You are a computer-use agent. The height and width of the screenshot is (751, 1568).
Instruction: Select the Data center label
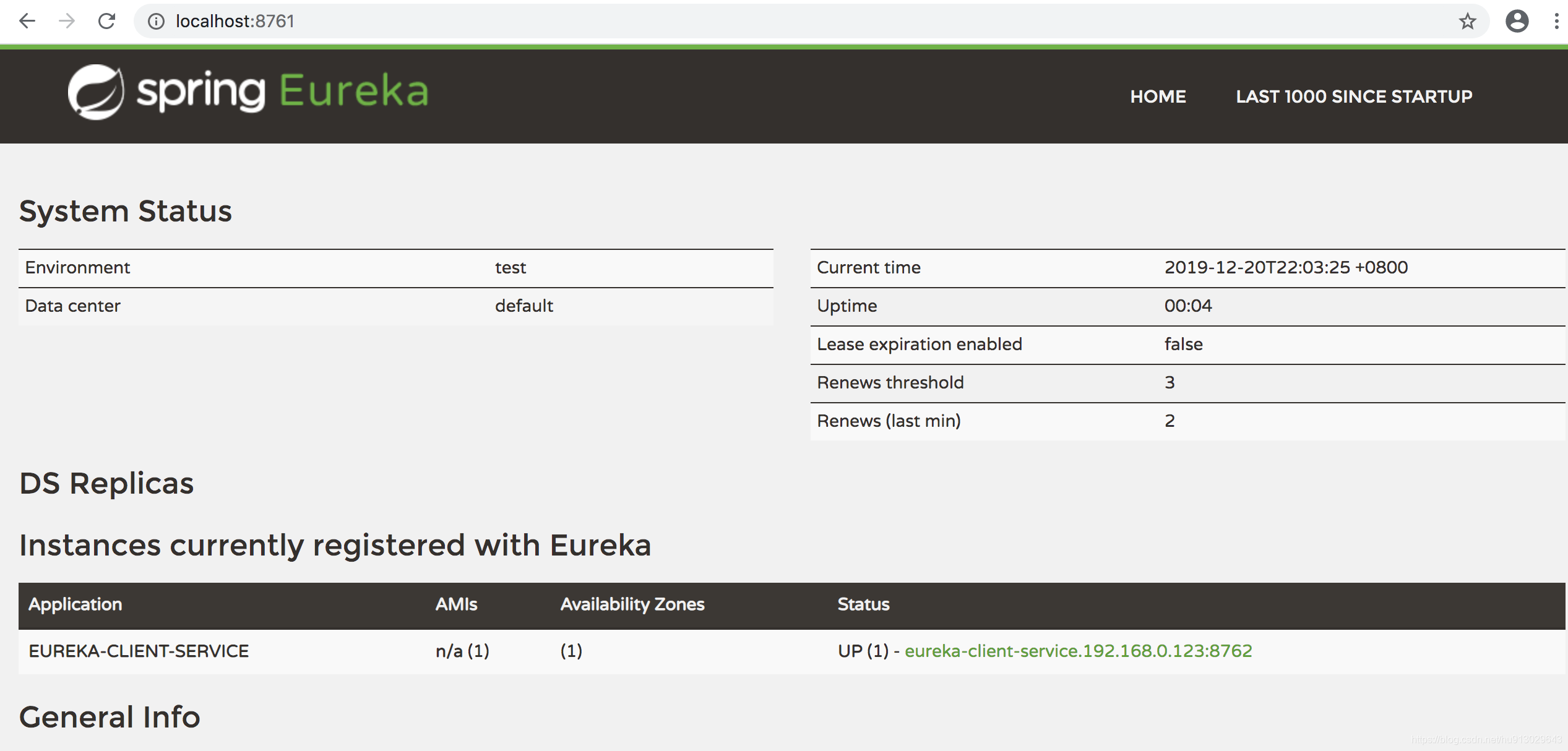click(72, 306)
